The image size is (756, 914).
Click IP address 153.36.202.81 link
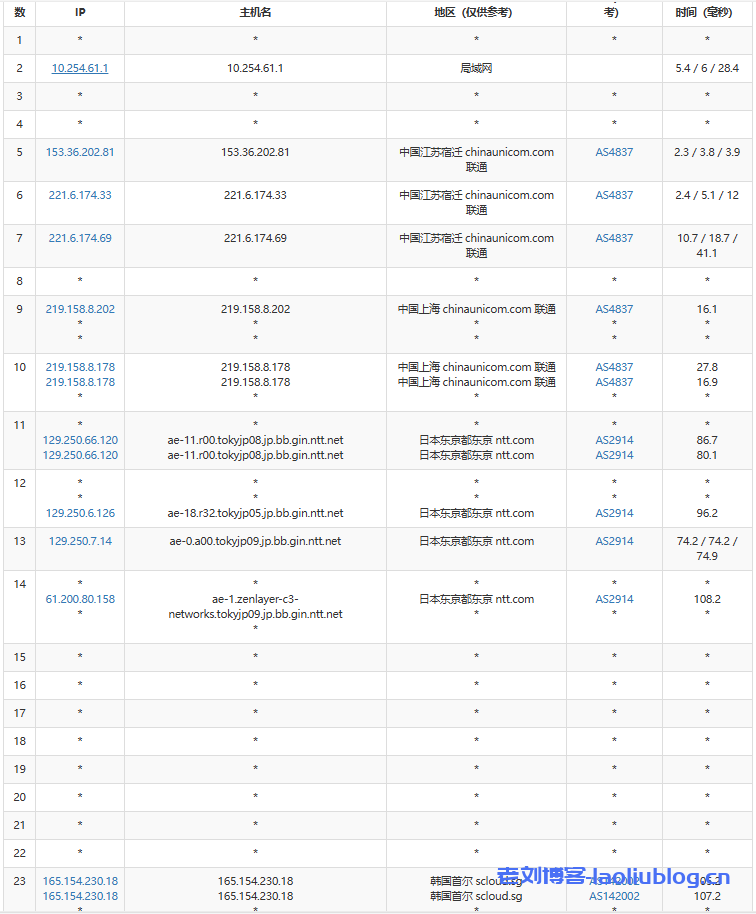pyautogui.click(x=80, y=152)
